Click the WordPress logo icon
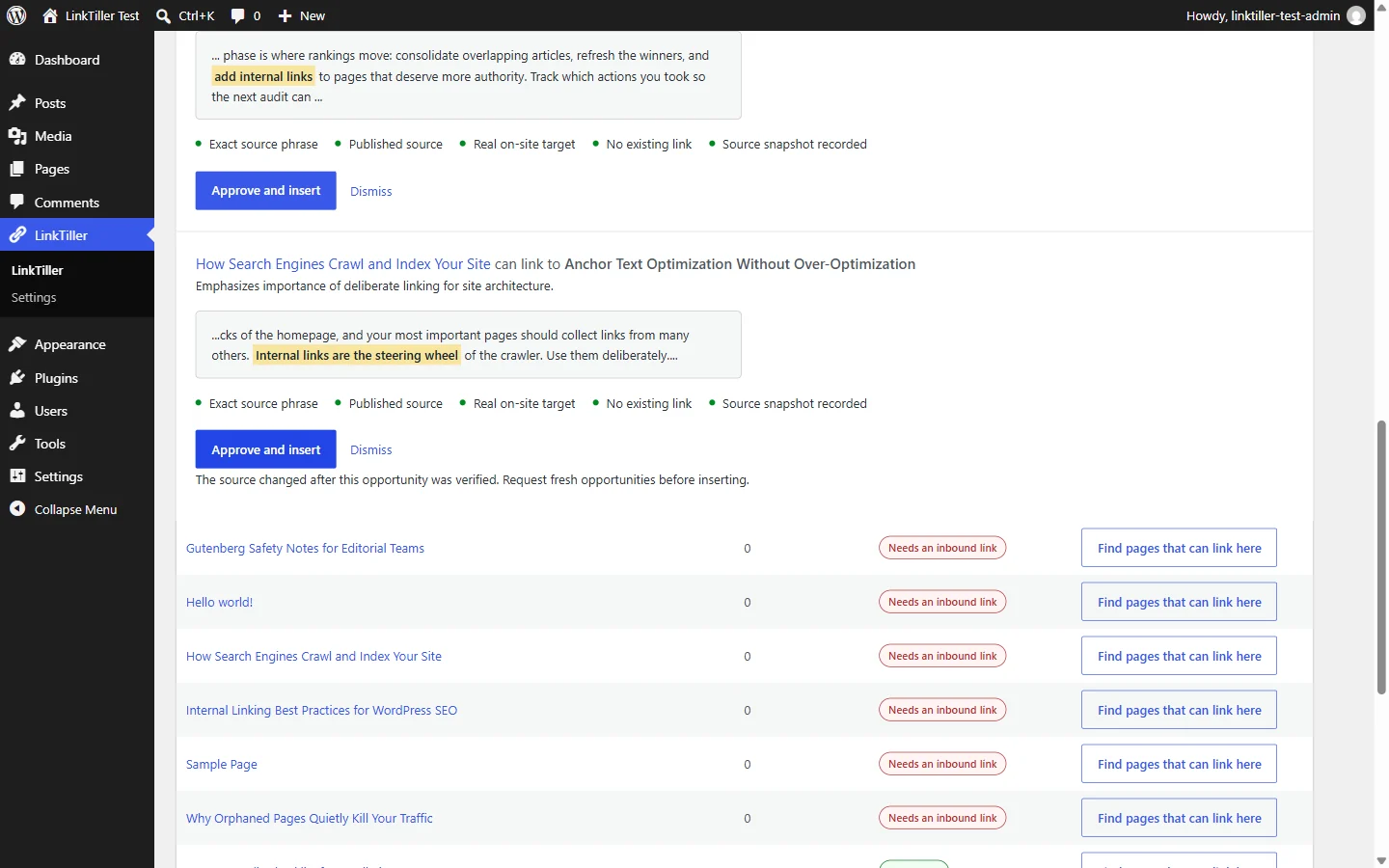Viewport: 1389px width, 868px height. click(x=16, y=15)
